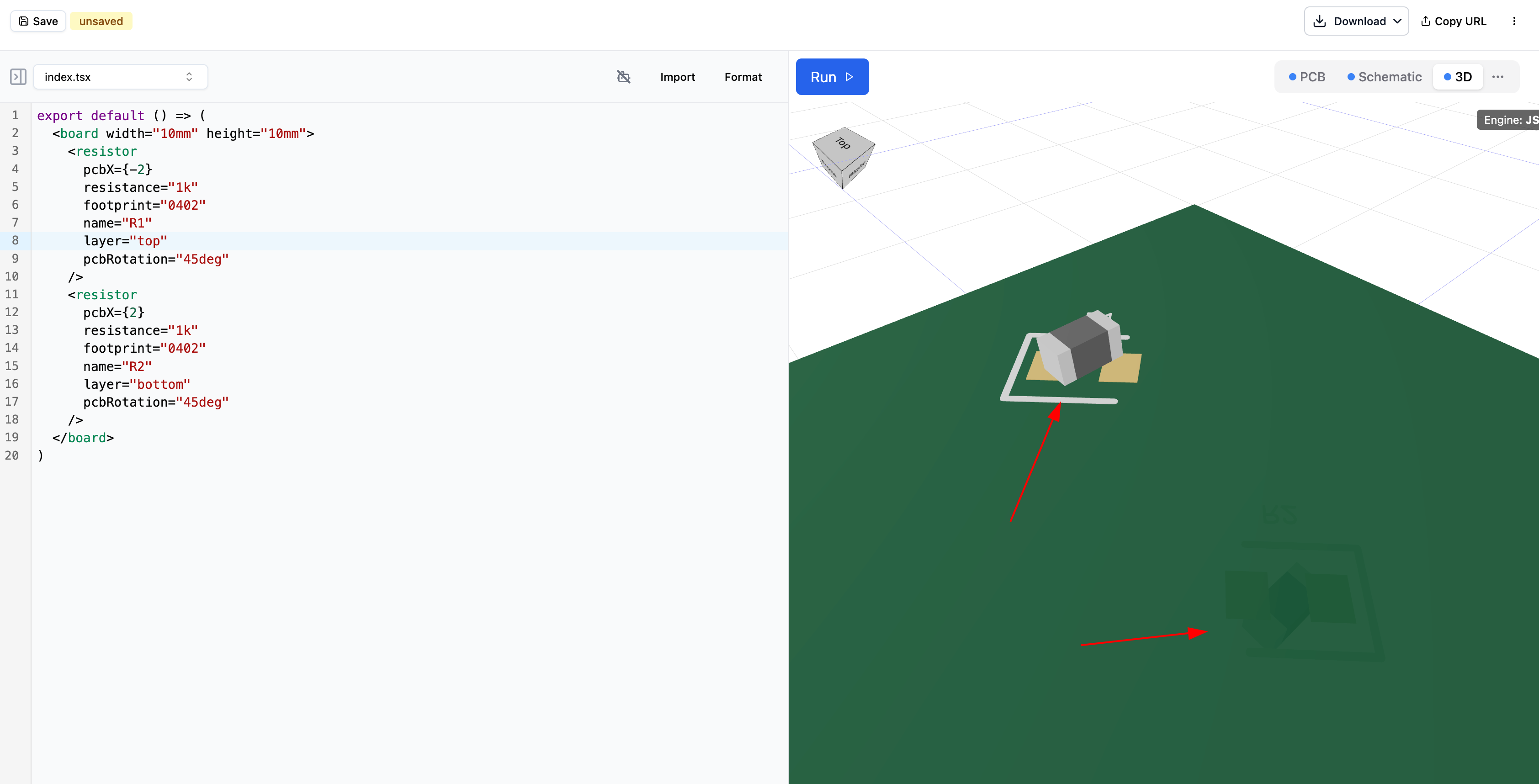This screenshot has width=1539, height=784.
Task: Open the three-dot vertical menu
Action: [1513, 21]
